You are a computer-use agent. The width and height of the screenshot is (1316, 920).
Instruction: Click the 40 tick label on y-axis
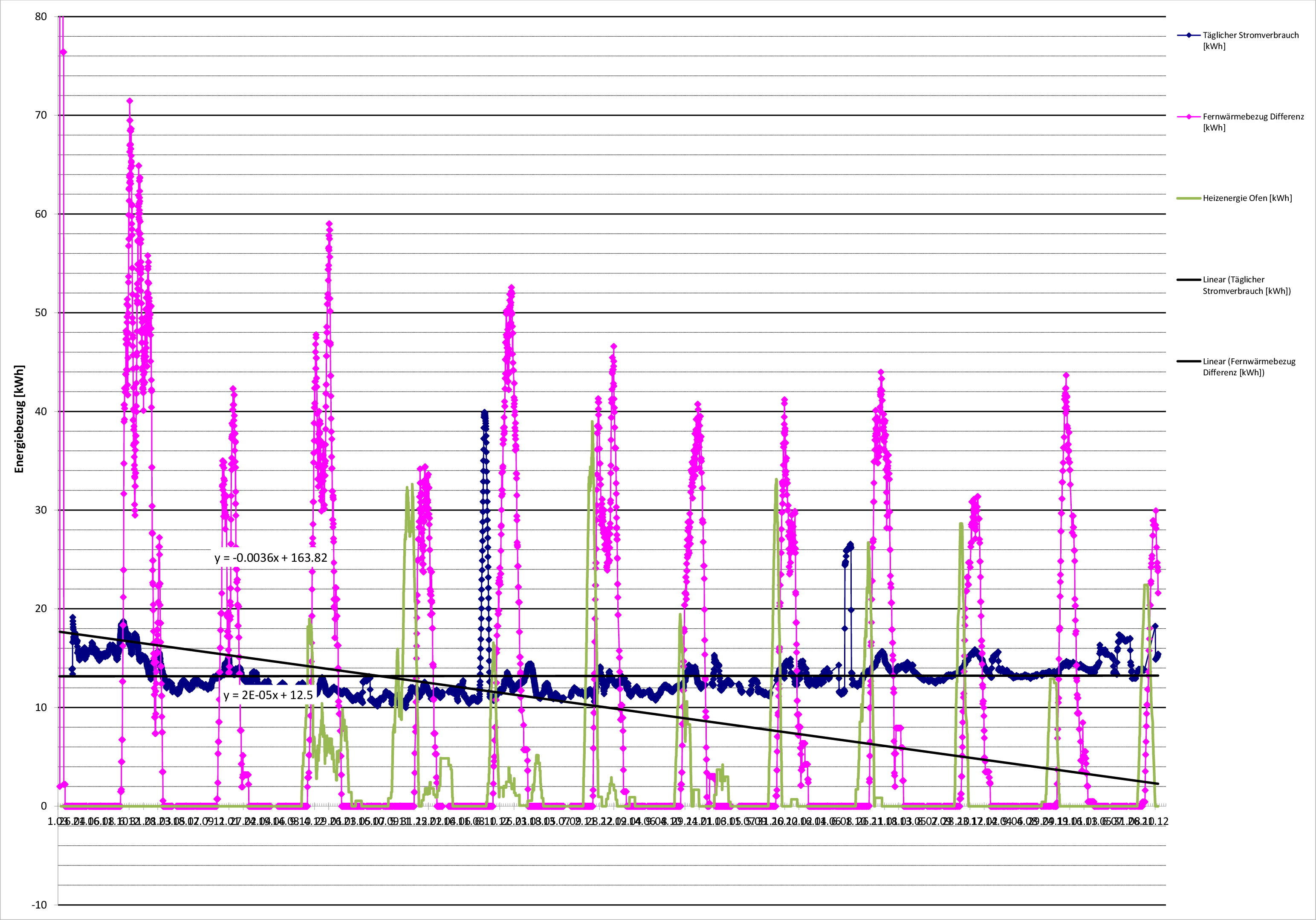coord(40,411)
